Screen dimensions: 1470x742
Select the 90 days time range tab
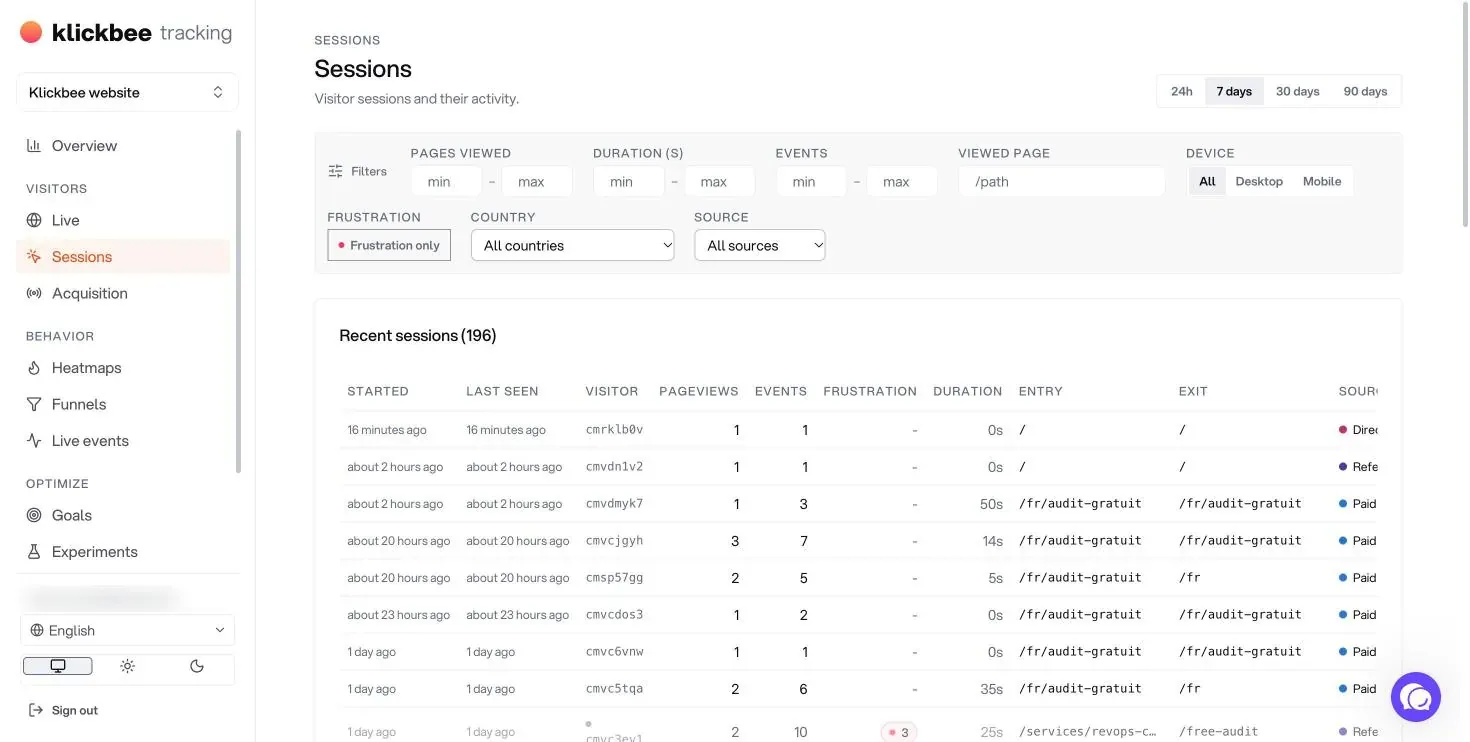tap(1365, 91)
